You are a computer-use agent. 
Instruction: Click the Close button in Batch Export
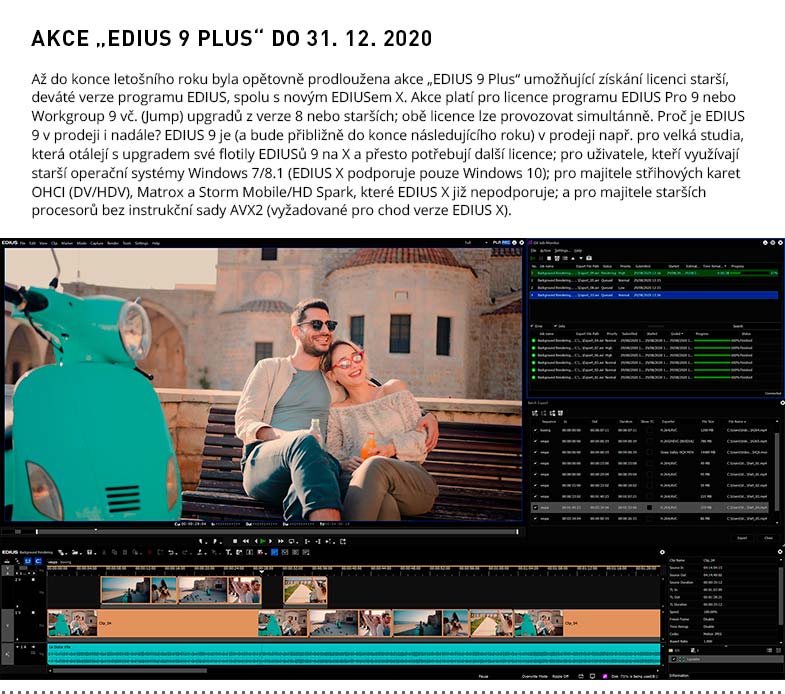coord(768,537)
